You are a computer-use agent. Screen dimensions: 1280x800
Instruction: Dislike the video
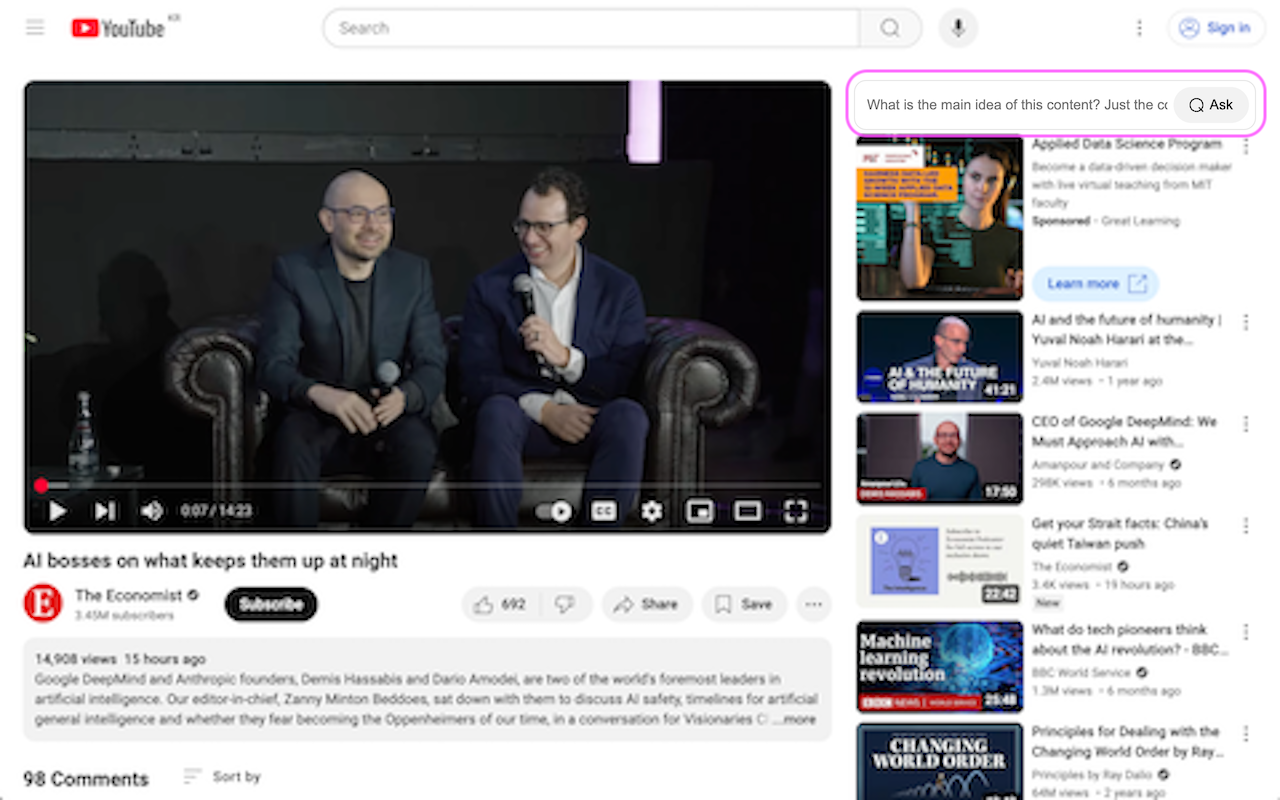(x=566, y=604)
